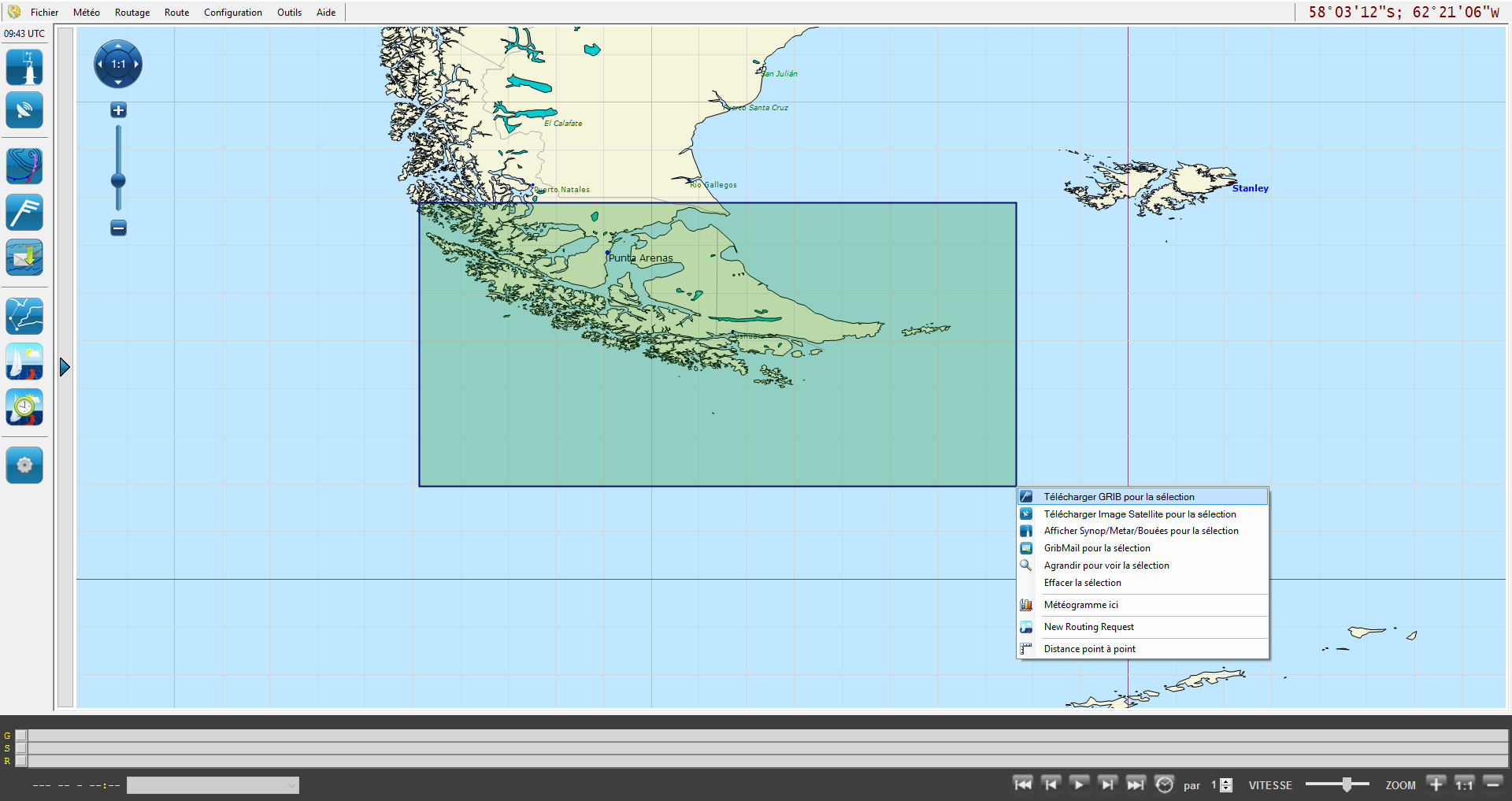Click the map plus zoom-in button
Image resolution: width=1512 pixels, height=801 pixels.
(x=118, y=110)
